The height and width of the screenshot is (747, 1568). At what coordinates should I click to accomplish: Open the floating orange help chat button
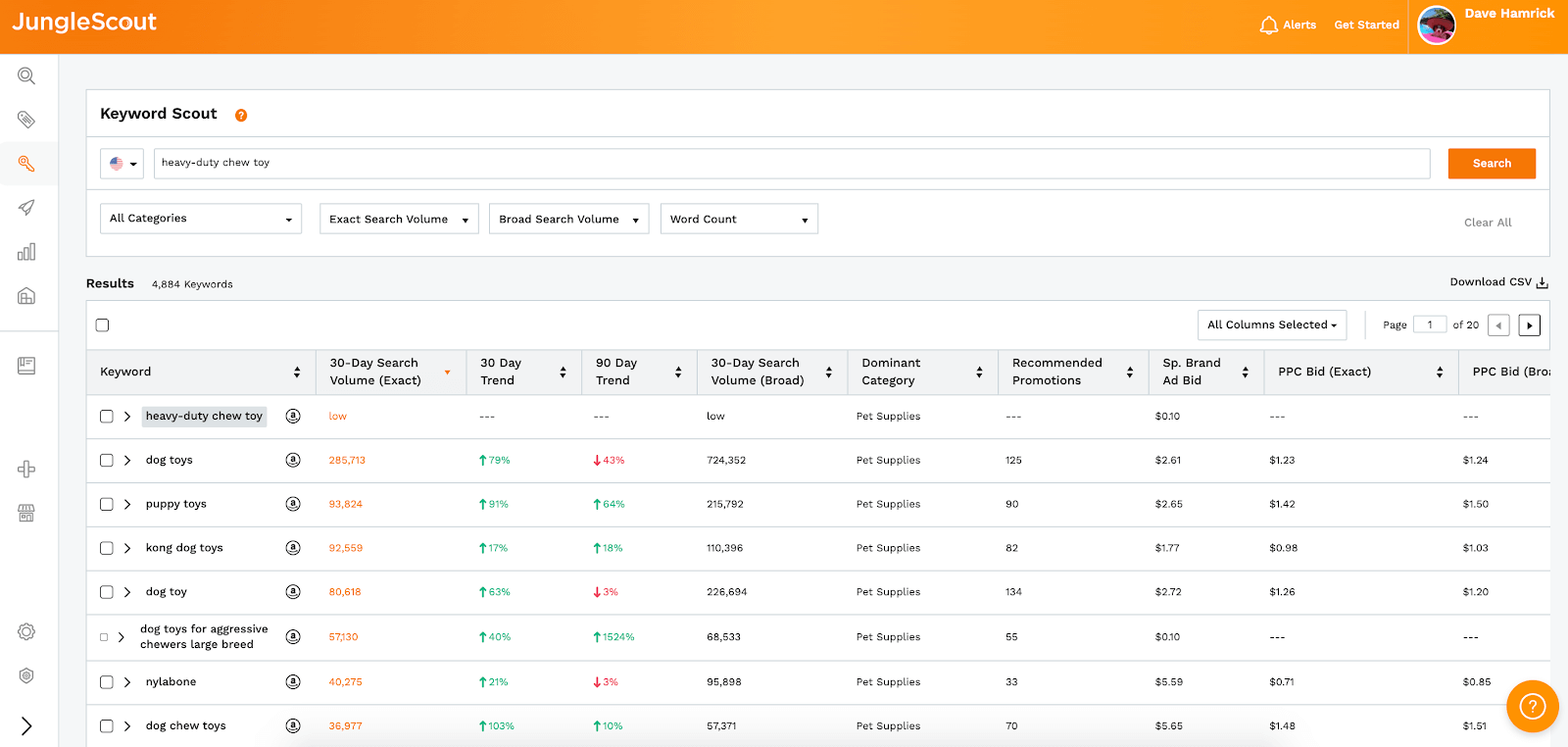pyautogui.click(x=1532, y=706)
